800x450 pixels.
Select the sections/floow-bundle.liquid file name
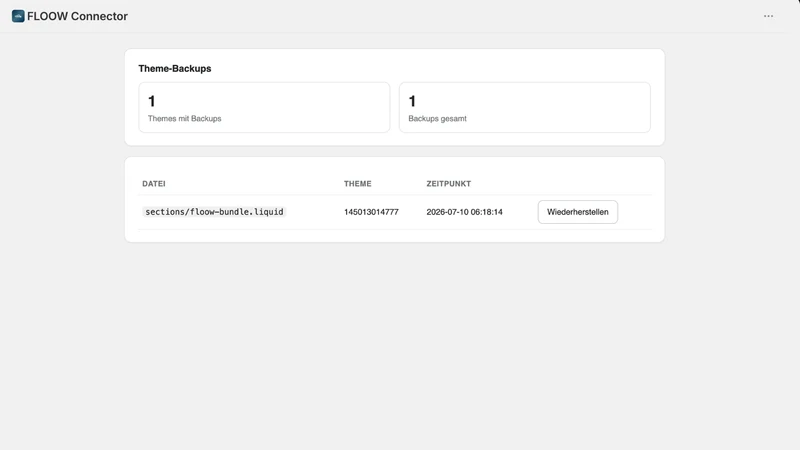(x=214, y=212)
